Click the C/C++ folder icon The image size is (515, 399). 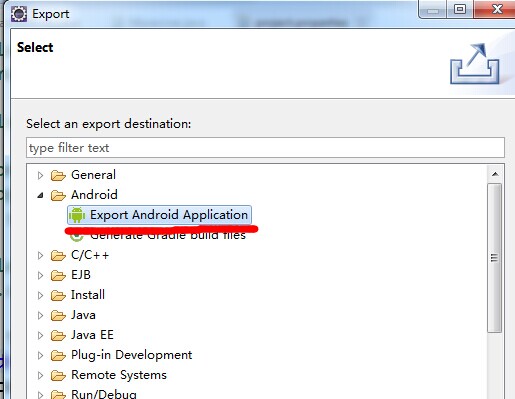click(x=58, y=256)
